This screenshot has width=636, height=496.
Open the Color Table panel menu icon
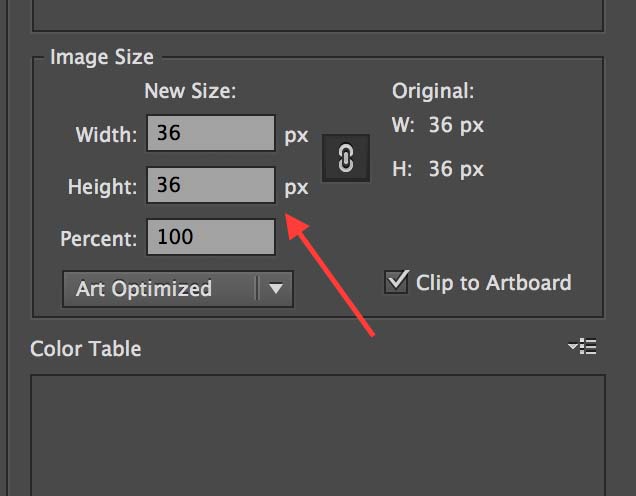582,347
